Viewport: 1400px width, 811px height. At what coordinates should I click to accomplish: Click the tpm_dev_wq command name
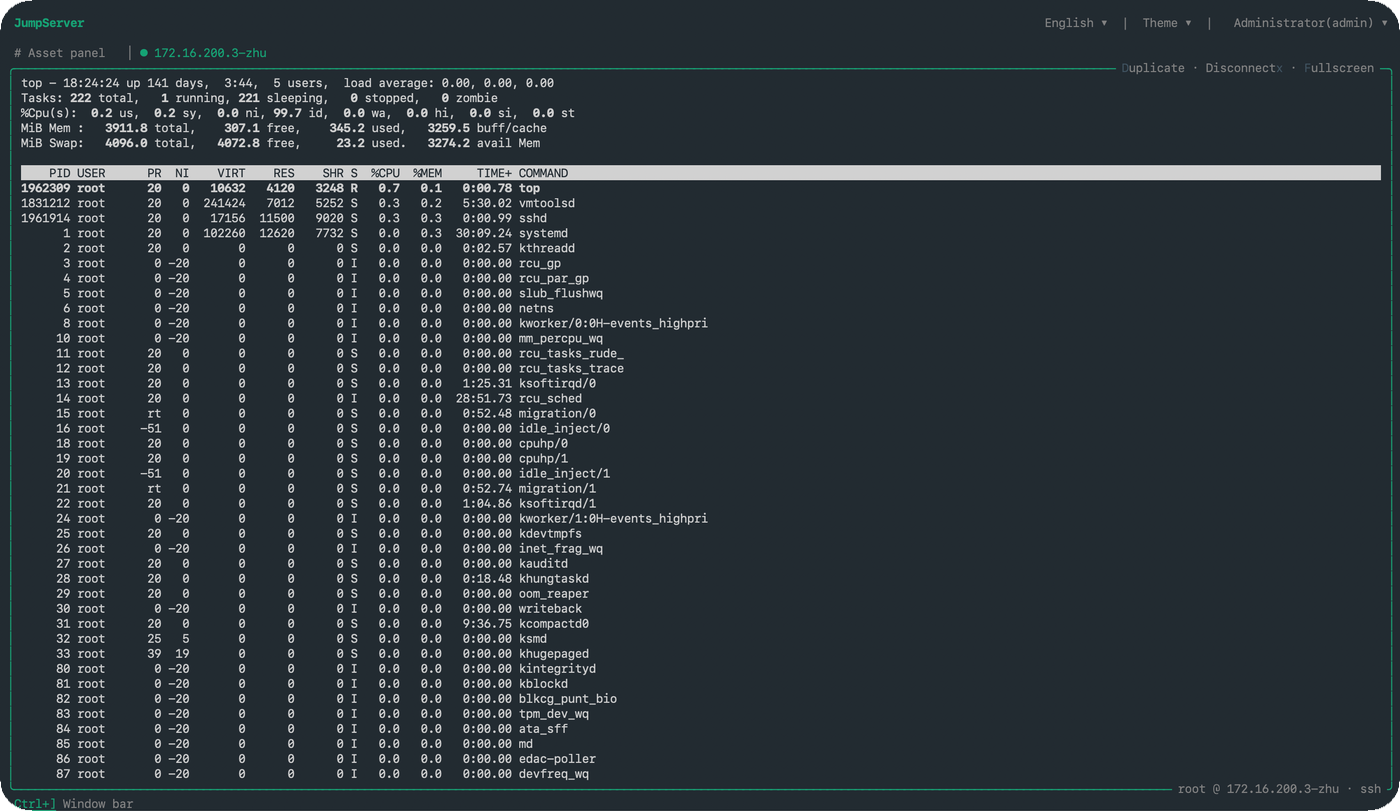(553, 713)
